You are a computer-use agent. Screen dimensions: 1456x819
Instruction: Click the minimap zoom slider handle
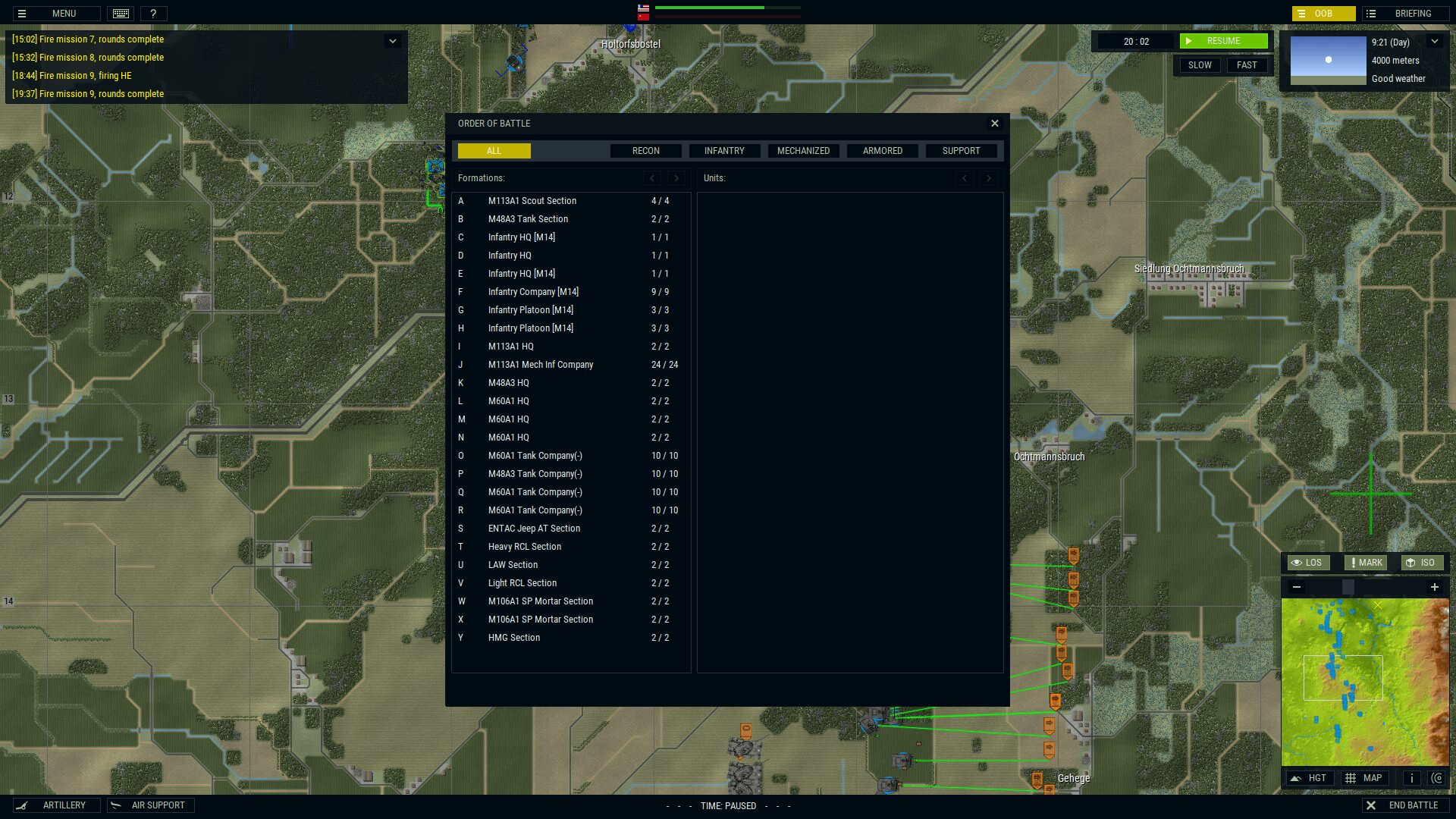click(1348, 587)
